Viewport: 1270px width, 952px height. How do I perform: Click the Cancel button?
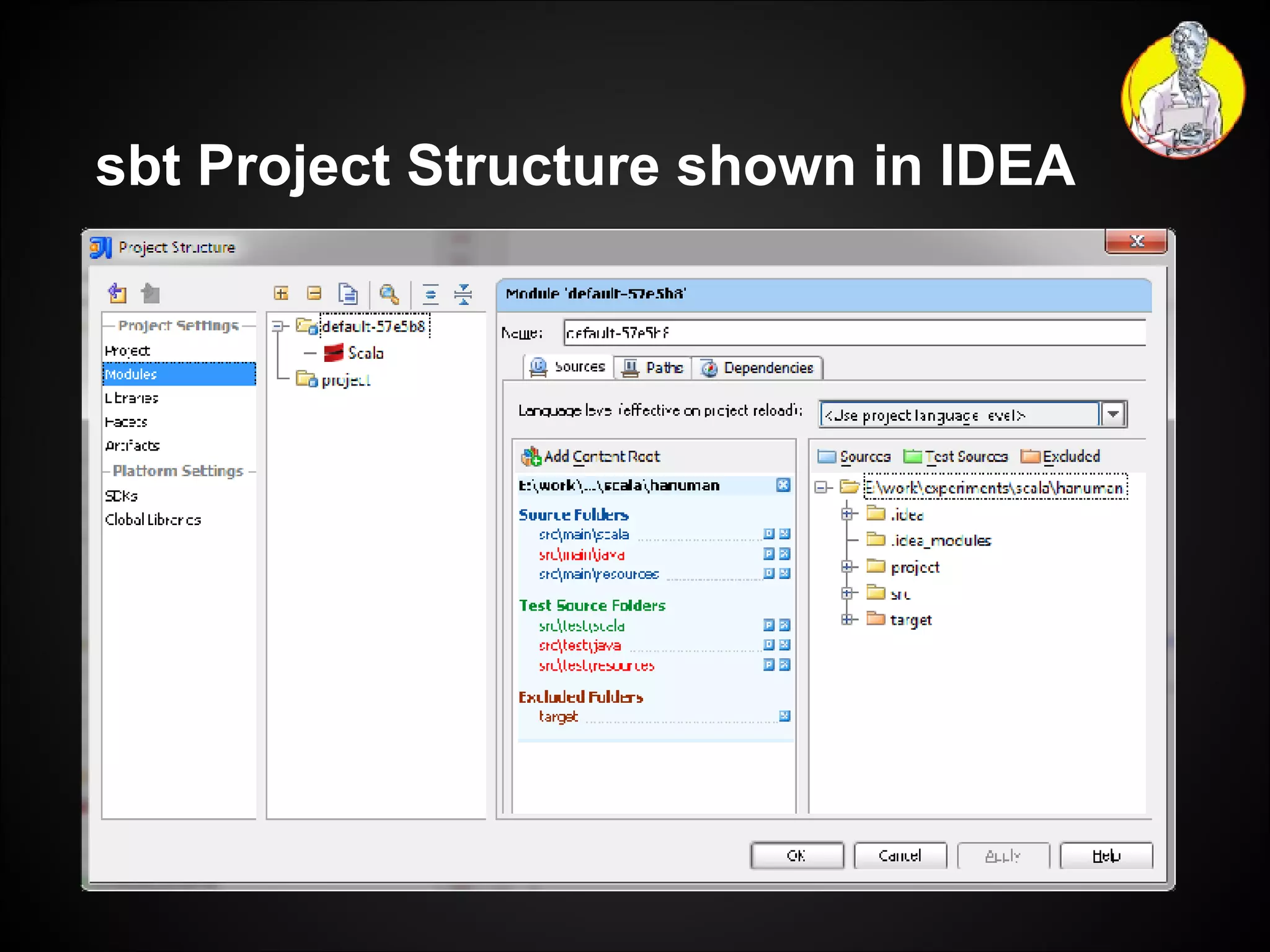tap(900, 855)
